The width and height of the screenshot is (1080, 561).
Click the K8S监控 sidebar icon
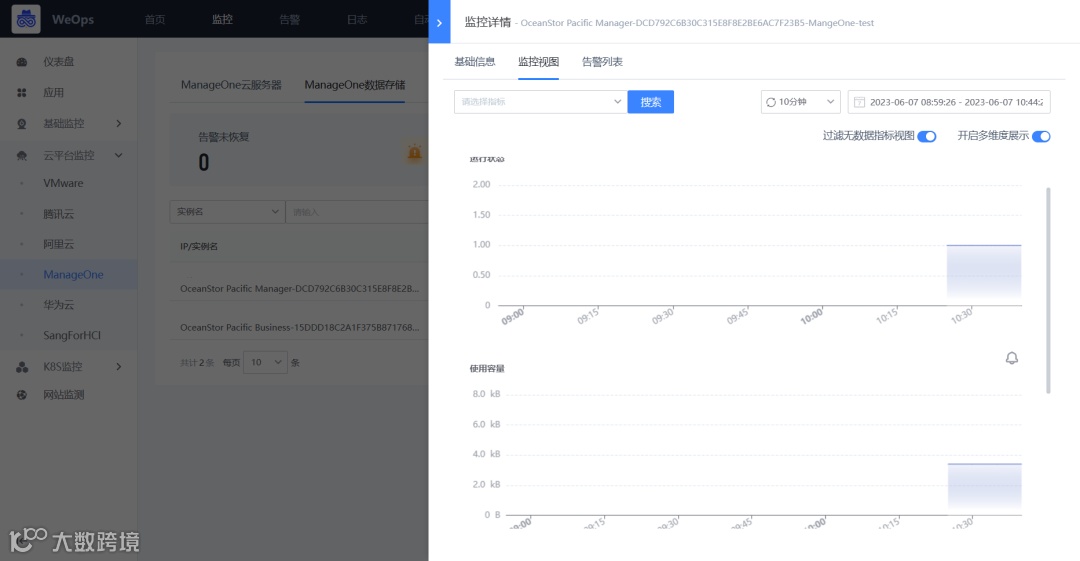[x=22, y=367]
